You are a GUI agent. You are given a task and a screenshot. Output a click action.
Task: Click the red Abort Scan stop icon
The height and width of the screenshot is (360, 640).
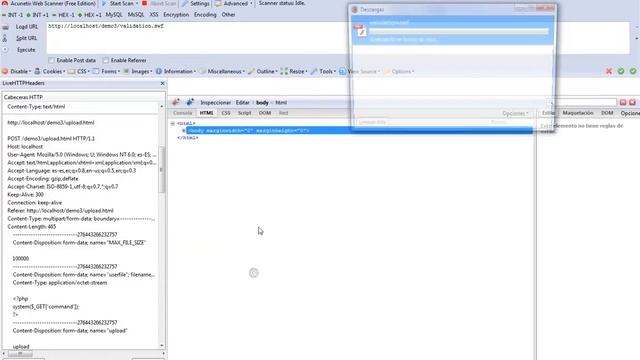[x=144, y=3]
